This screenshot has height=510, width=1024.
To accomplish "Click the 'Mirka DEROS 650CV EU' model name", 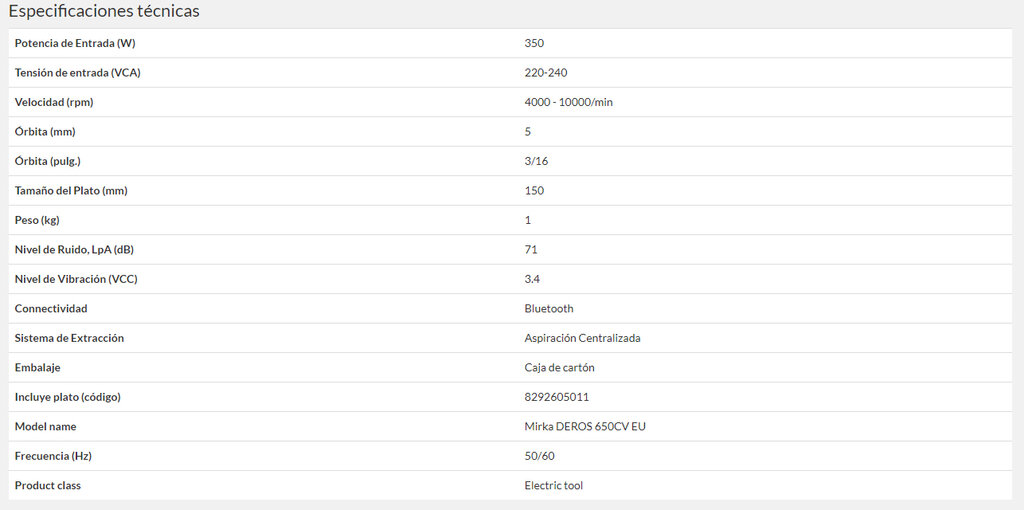I will click(585, 427).
